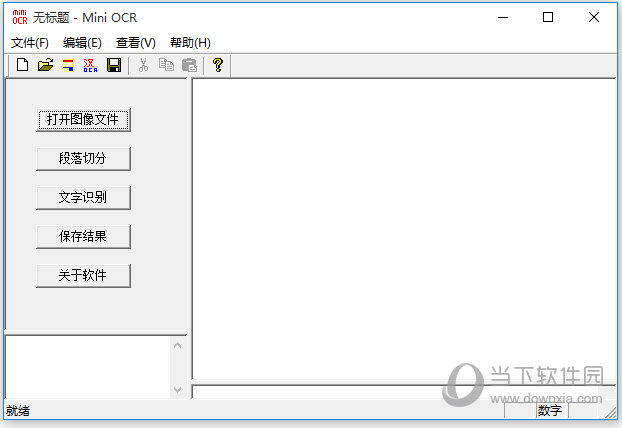Click the New document toolbar icon

(x=23, y=65)
